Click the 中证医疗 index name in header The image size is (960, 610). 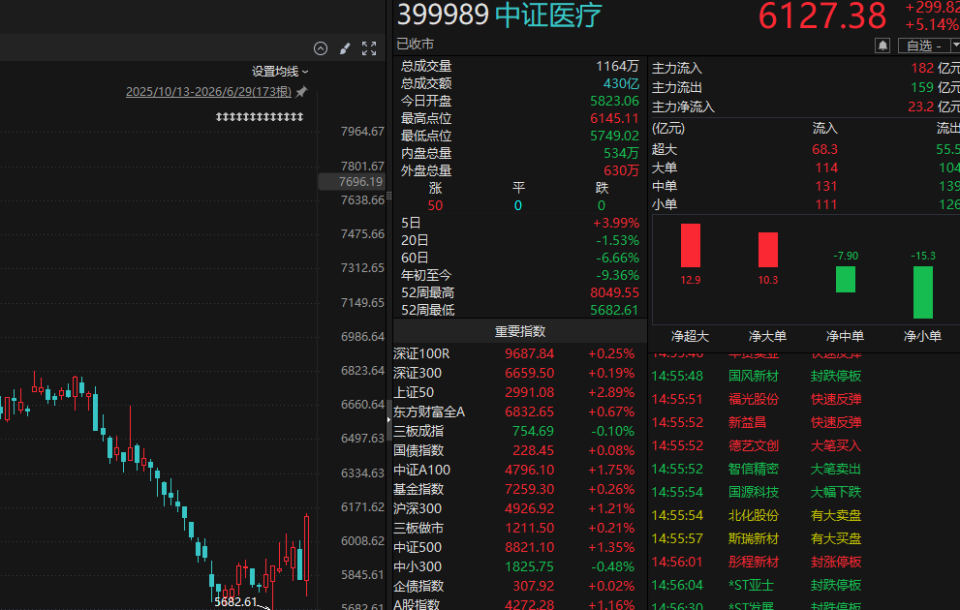[x=549, y=15]
